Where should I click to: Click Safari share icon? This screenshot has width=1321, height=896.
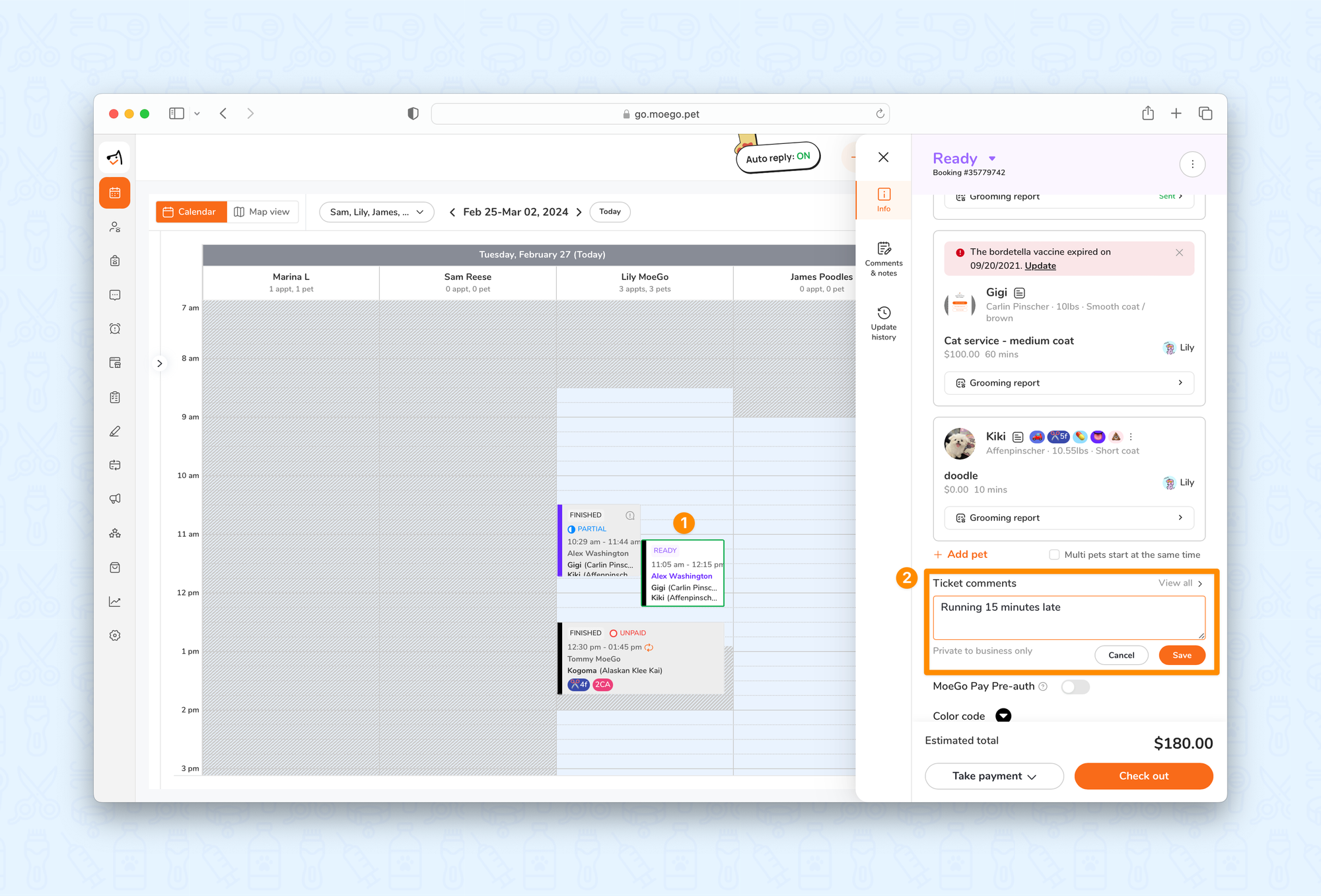pos(1148,114)
